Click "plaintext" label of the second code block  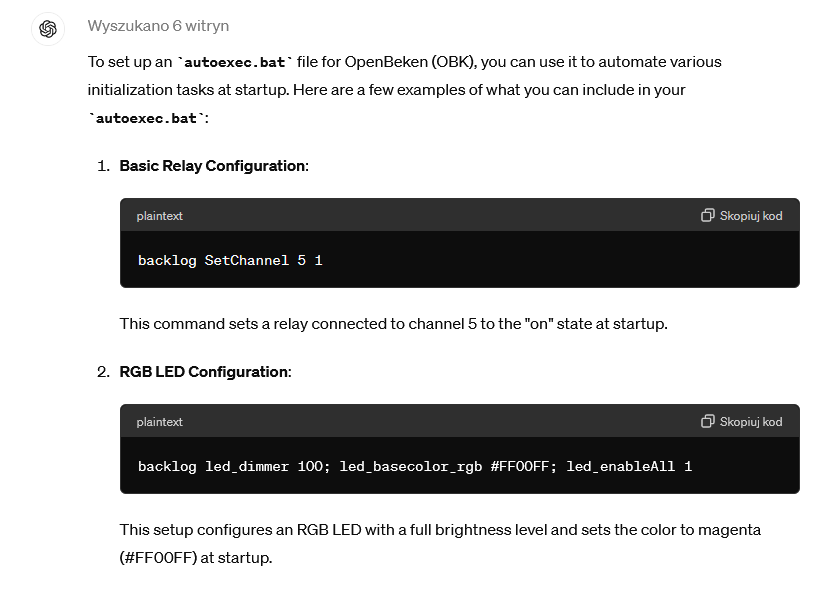pos(160,422)
